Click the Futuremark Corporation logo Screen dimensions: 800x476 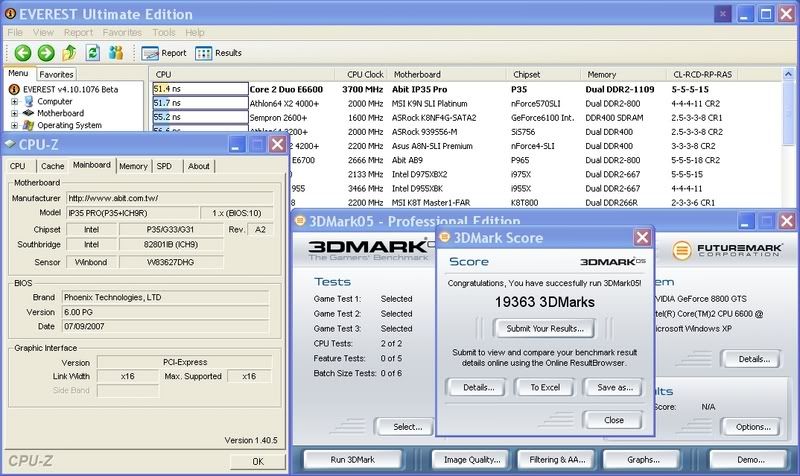point(727,250)
